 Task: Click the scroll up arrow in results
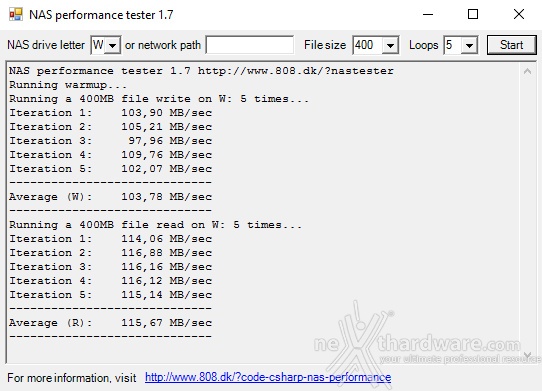point(527,72)
